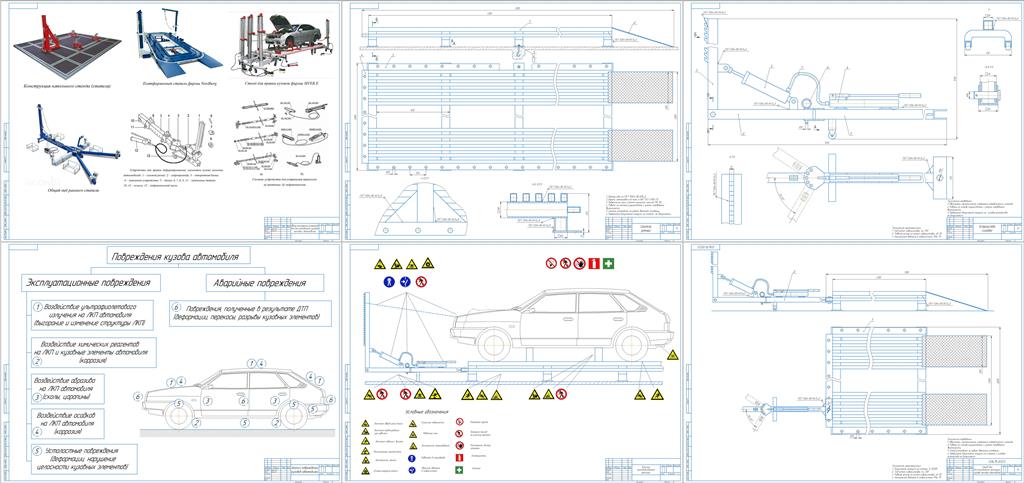Click the circled number 6 in the accident damage box
Viewport: 1024px width, 483px height.
175,307
